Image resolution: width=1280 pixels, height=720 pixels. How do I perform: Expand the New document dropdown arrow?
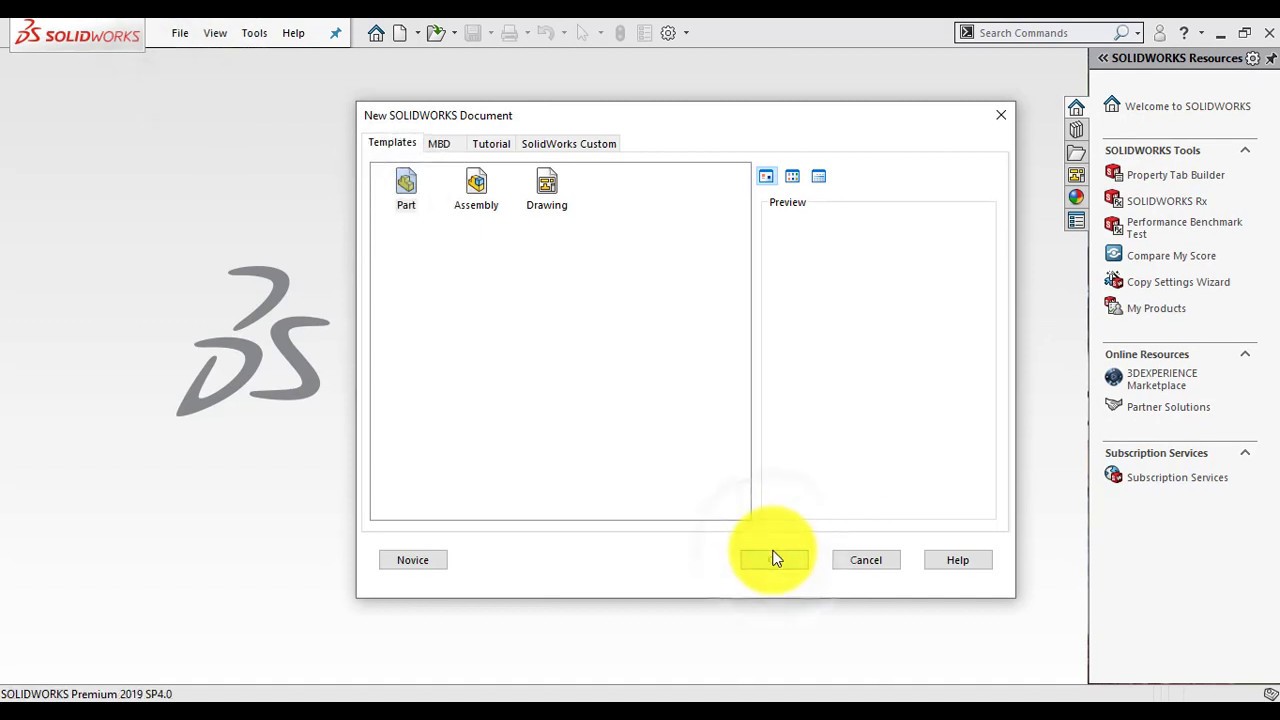pos(417,33)
